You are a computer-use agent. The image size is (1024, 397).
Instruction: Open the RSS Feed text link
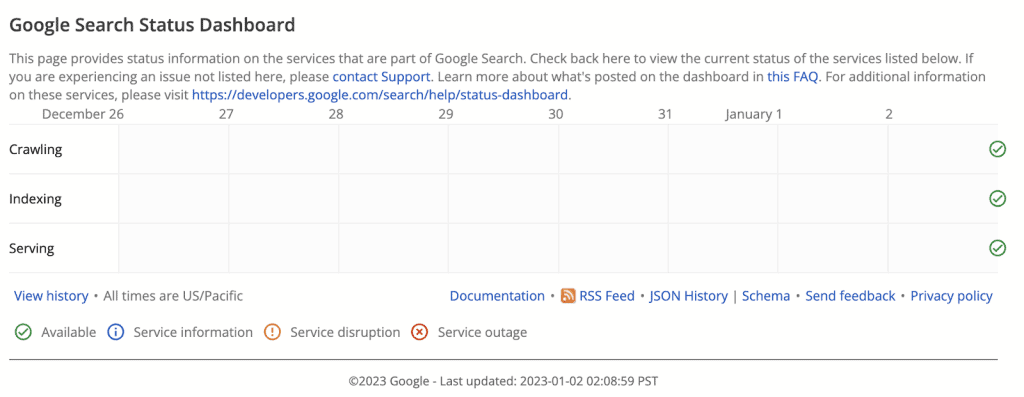[x=607, y=296]
